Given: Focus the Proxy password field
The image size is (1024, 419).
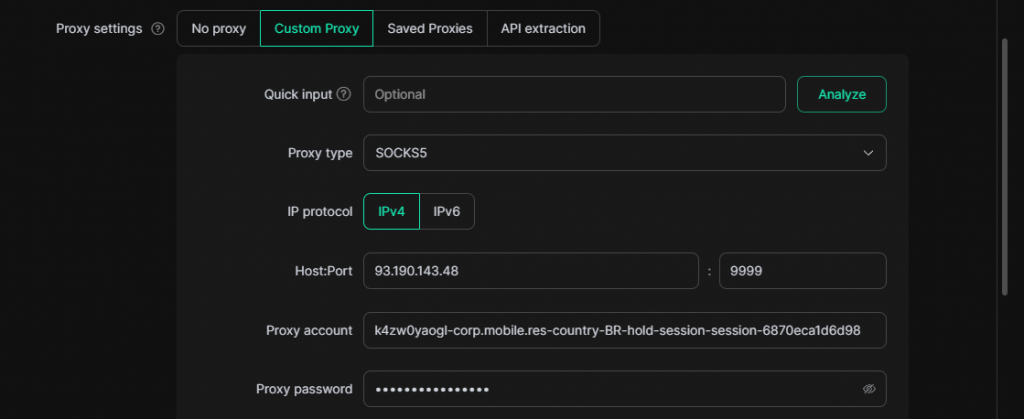Looking at the screenshot, I should (610, 389).
